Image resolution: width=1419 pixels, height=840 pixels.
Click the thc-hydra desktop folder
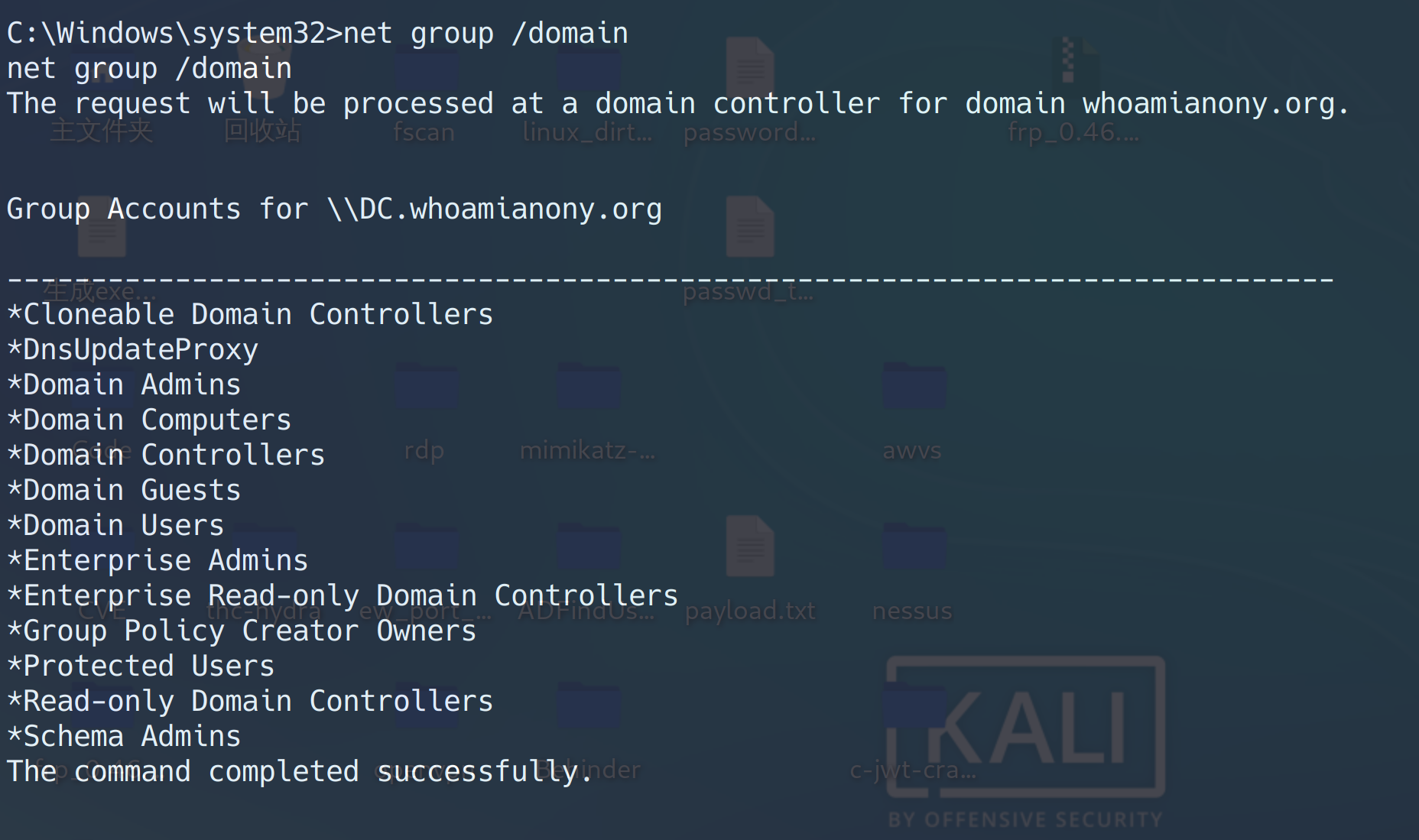point(264,550)
